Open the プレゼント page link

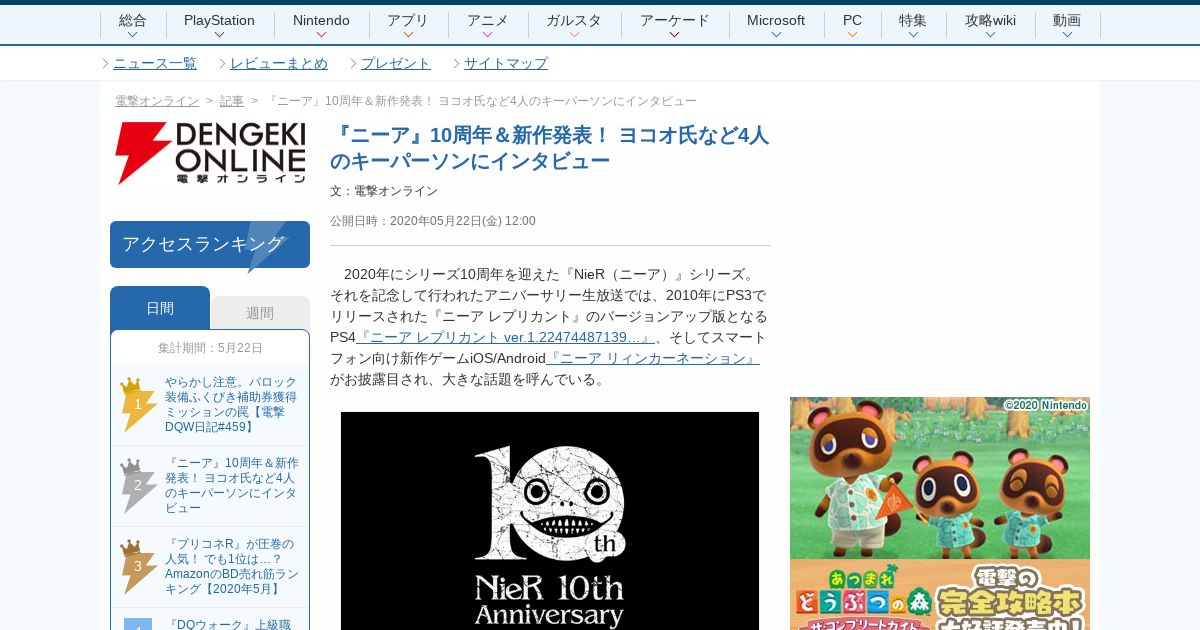(396, 63)
